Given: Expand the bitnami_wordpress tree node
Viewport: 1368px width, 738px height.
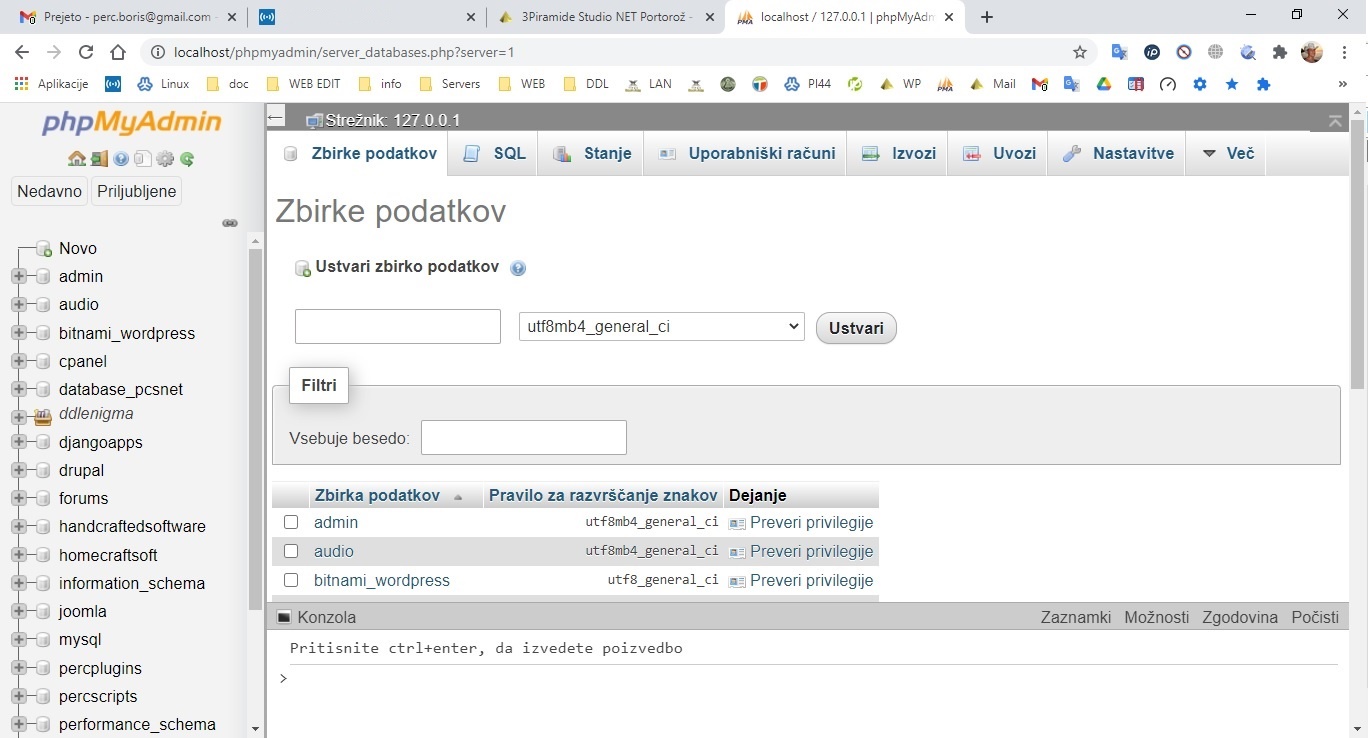Looking at the screenshot, I should tap(18, 333).
